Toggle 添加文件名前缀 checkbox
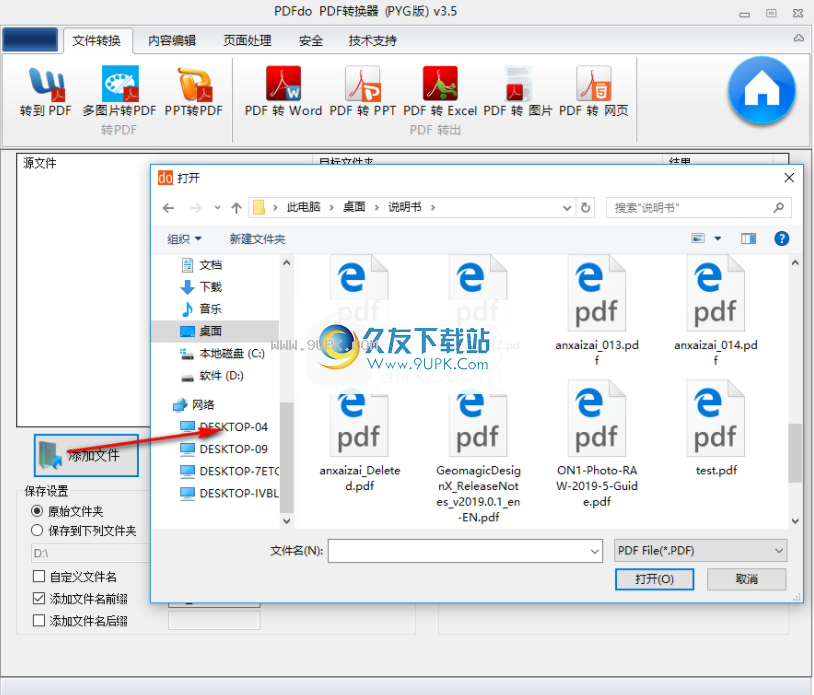The width and height of the screenshot is (814, 695). (39, 598)
